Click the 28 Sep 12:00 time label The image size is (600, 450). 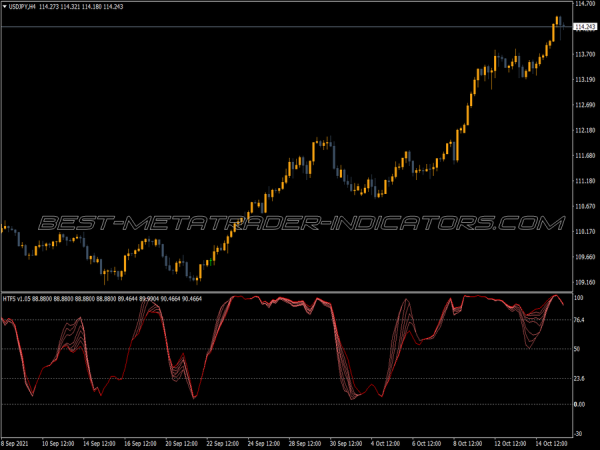click(305, 444)
